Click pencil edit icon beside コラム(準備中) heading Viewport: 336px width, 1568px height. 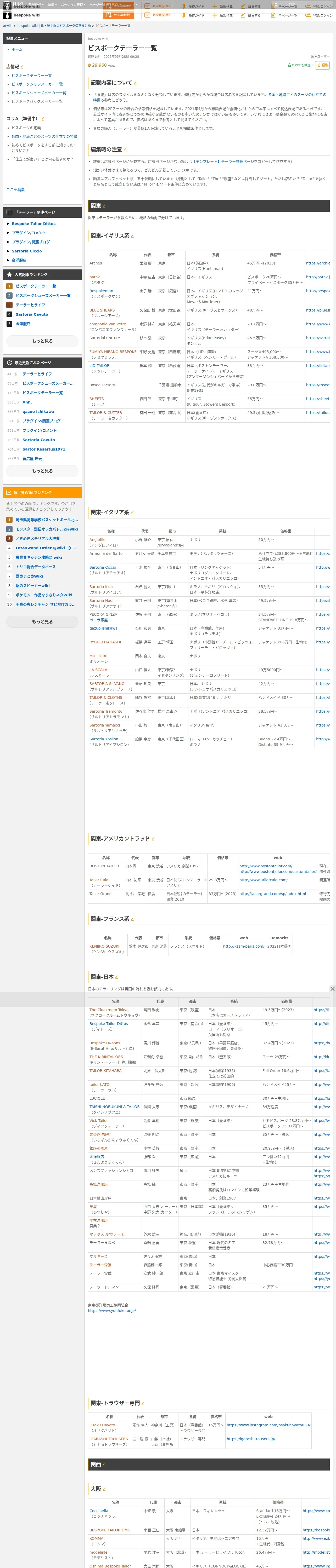(42, 119)
